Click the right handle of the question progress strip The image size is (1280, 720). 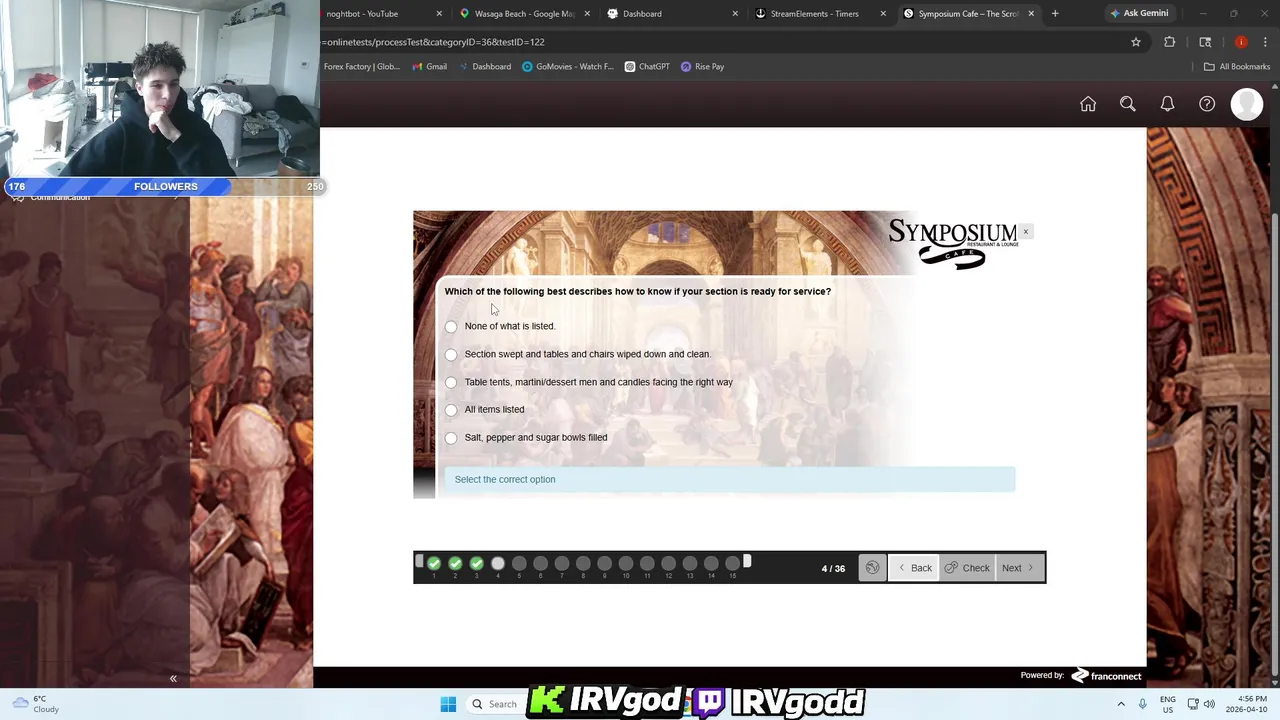747,563
